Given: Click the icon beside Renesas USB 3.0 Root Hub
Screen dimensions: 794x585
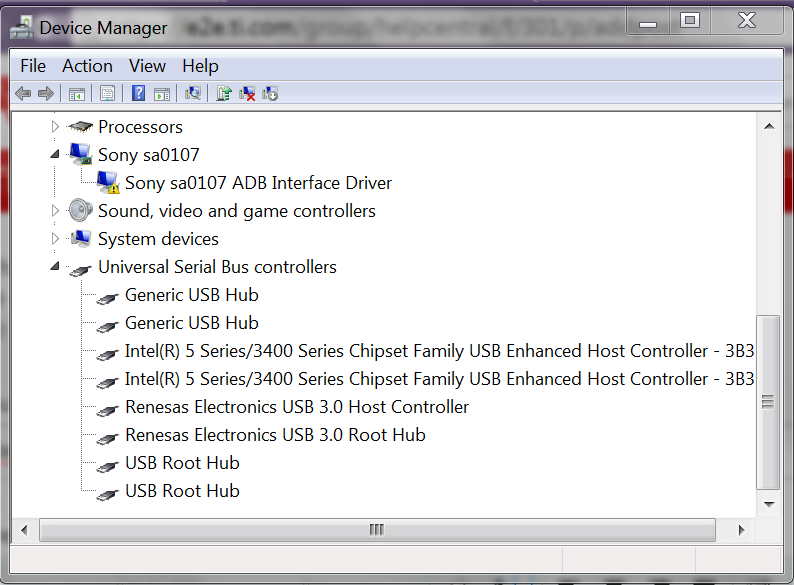Looking at the screenshot, I should tap(107, 438).
